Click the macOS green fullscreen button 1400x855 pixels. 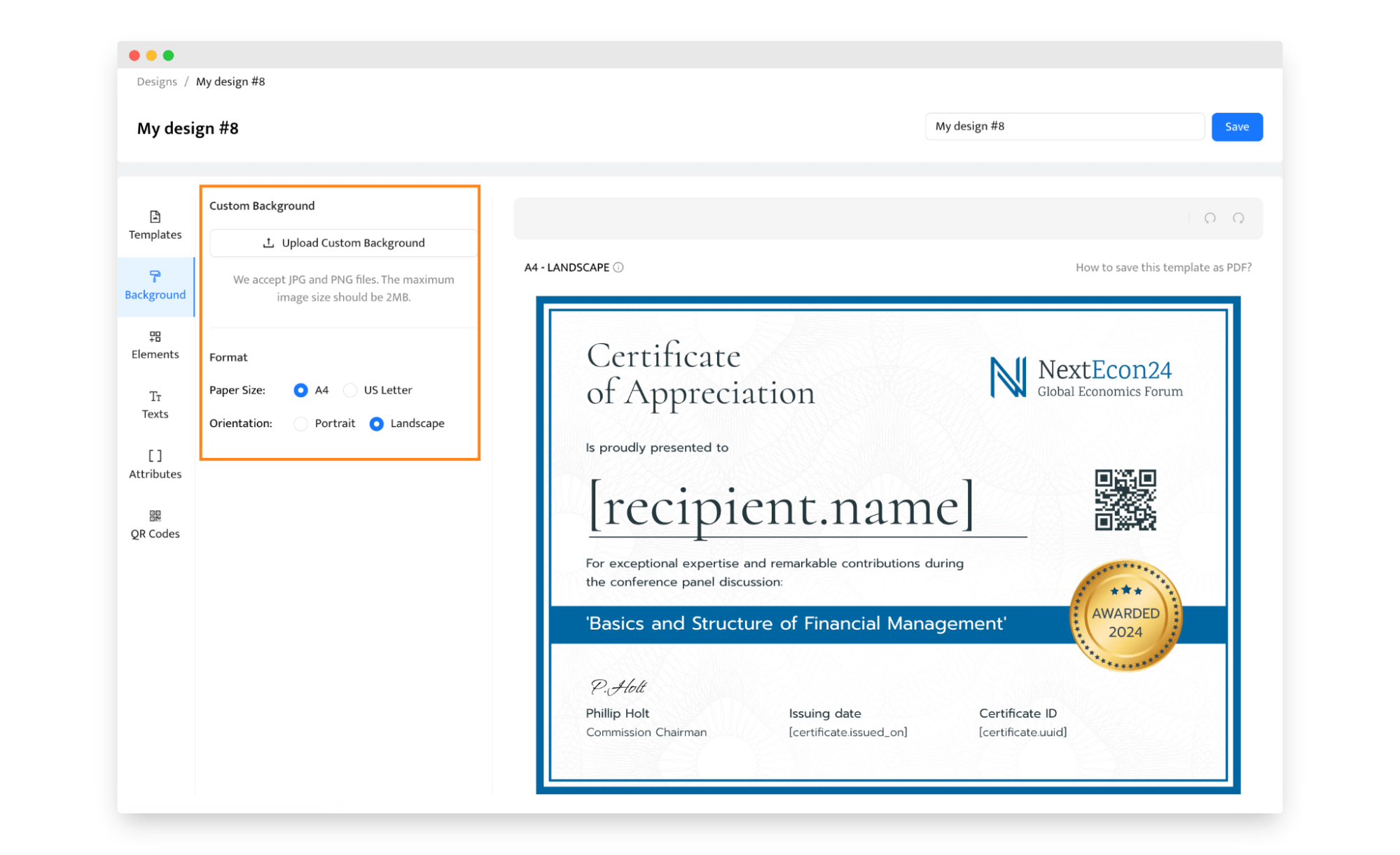coord(168,55)
